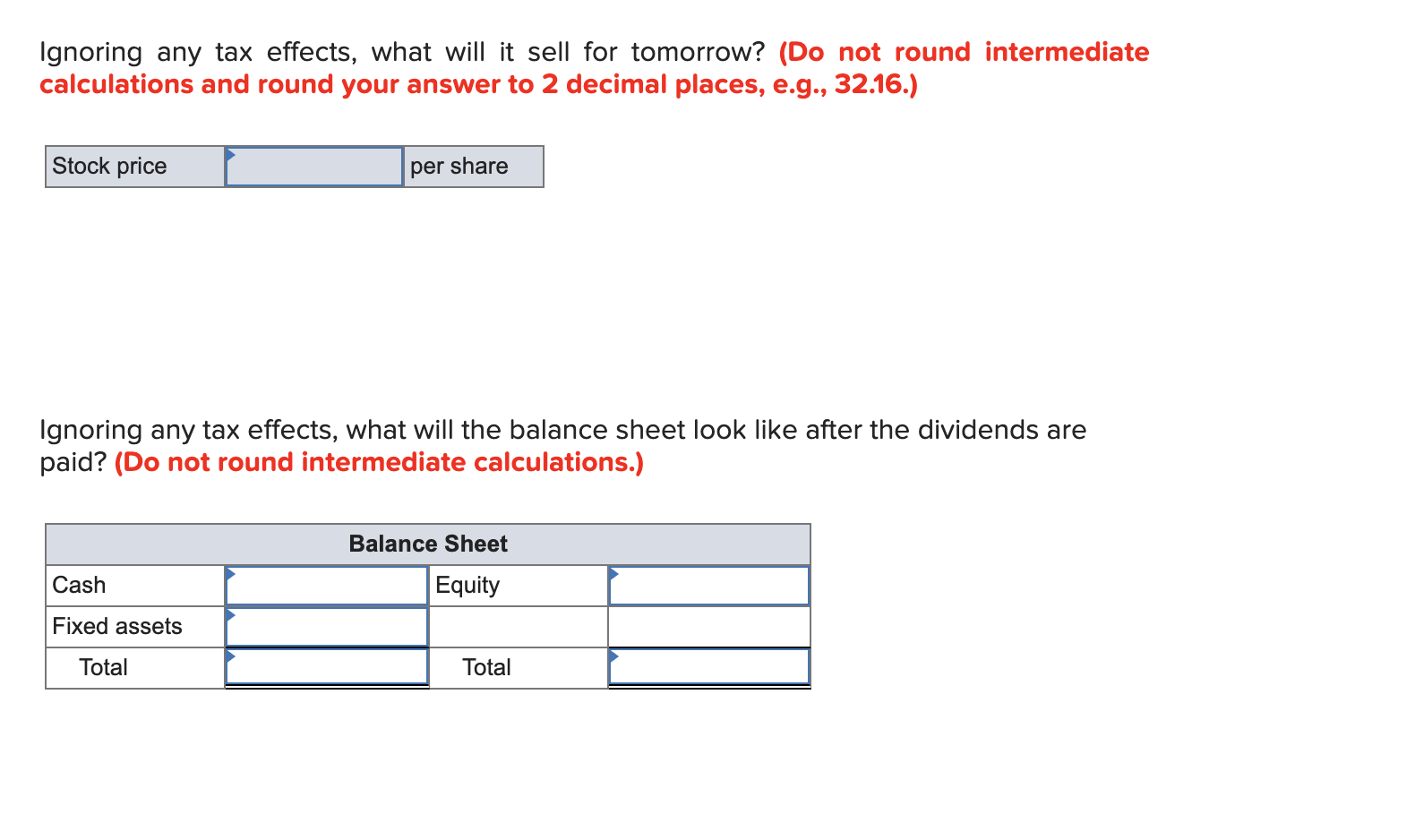Click the Equity answer box
This screenshot has width=1415, height=840.
tap(709, 586)
